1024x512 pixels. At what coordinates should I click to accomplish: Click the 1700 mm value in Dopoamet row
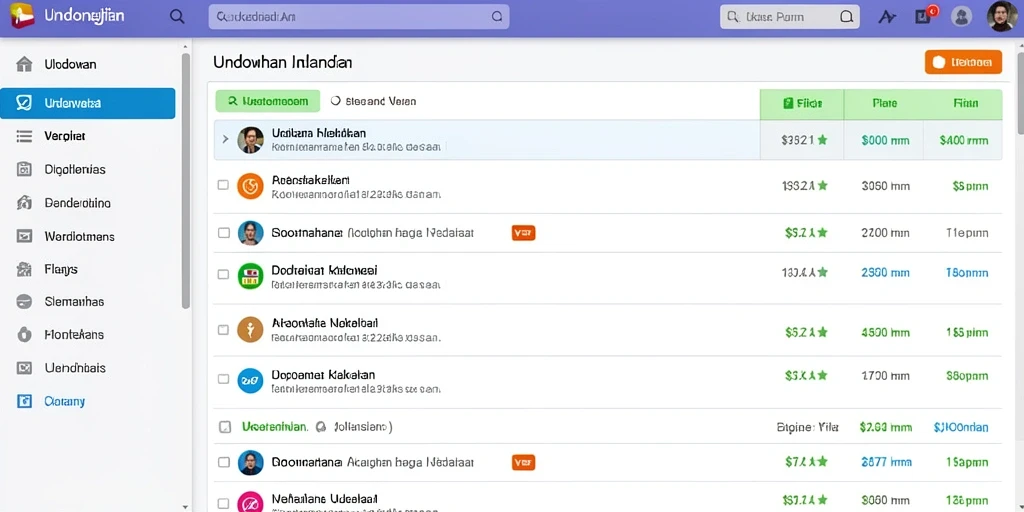coord(886,376)
